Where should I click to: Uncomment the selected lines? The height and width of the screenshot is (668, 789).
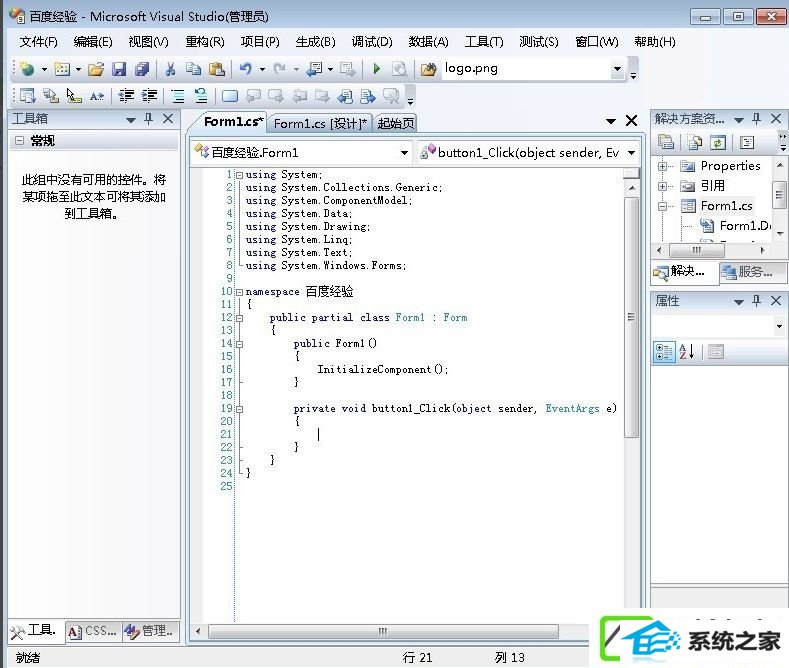click(201, 96)
